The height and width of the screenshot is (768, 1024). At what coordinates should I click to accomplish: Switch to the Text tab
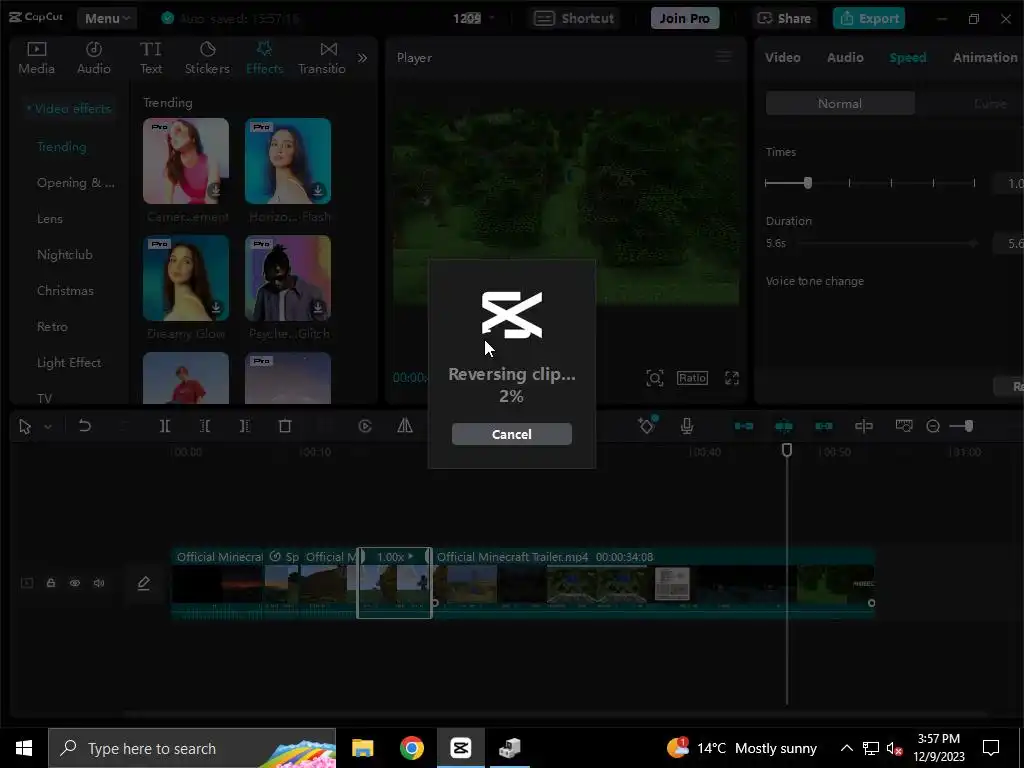point(151,57)
